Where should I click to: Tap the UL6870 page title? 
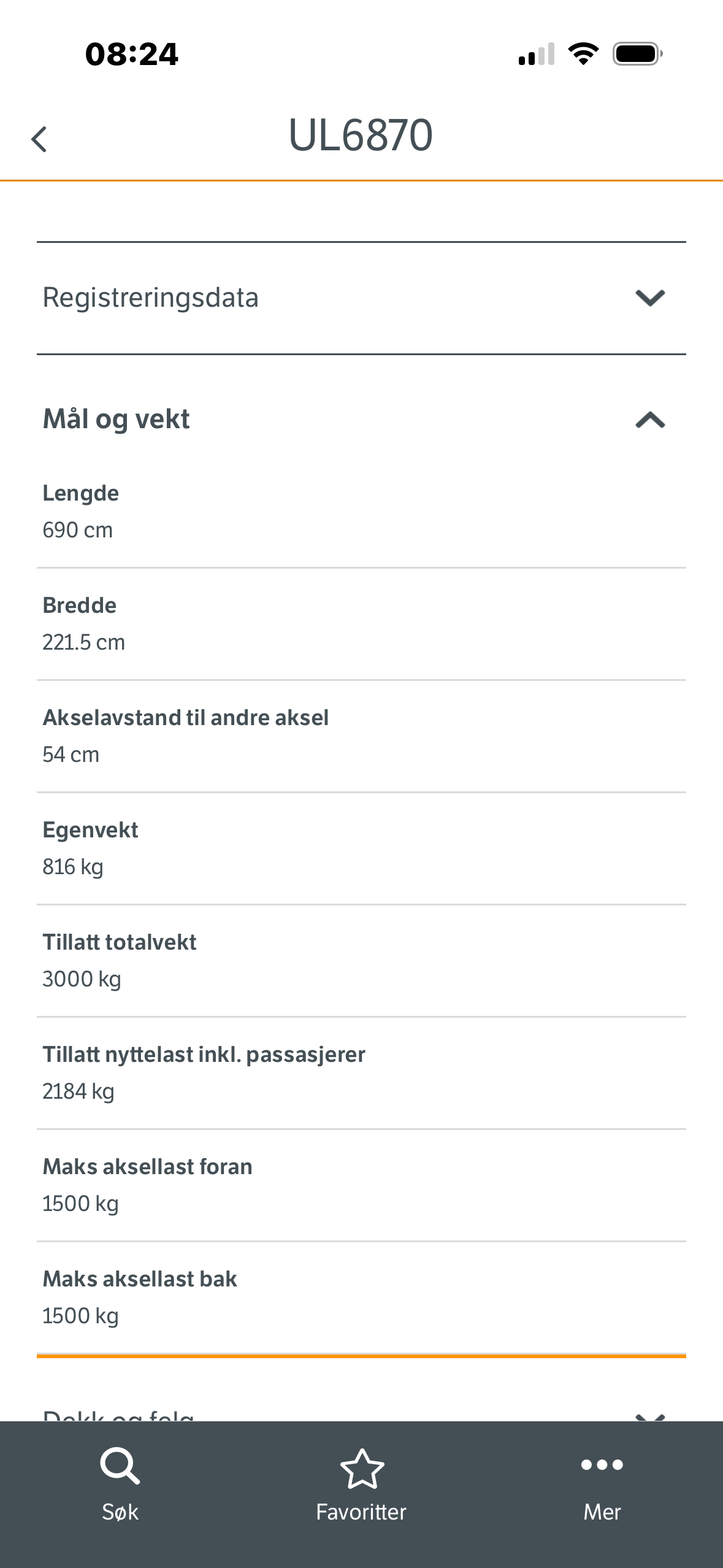[x=361, y=135]
